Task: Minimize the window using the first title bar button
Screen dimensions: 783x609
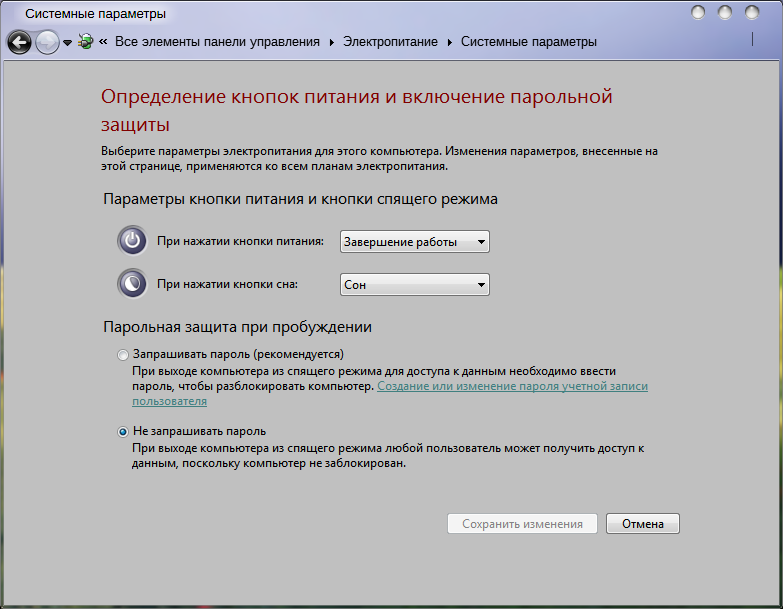Action: coord(698,12)
